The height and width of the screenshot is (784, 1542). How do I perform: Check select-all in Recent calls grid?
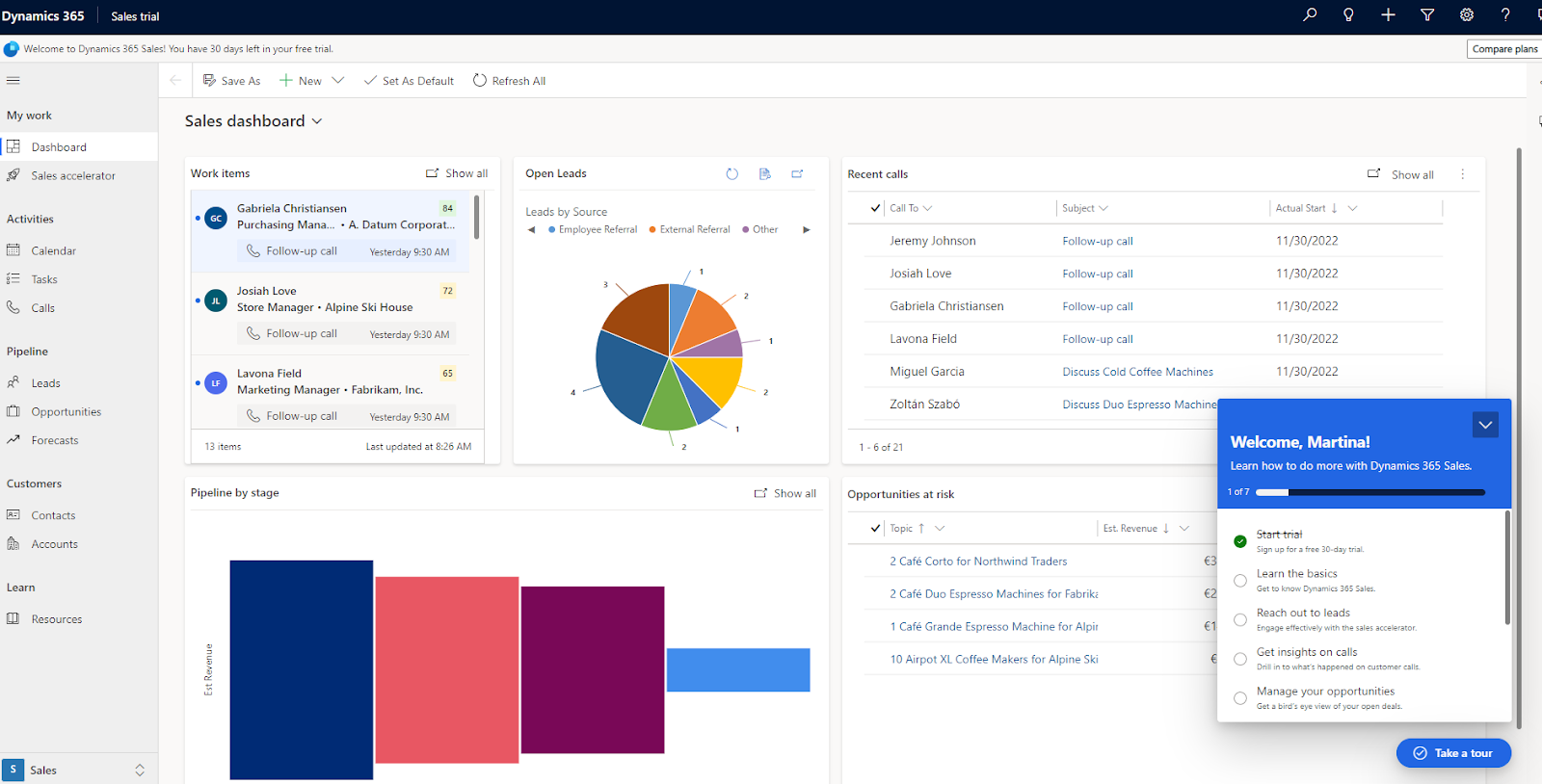point(875,208)
